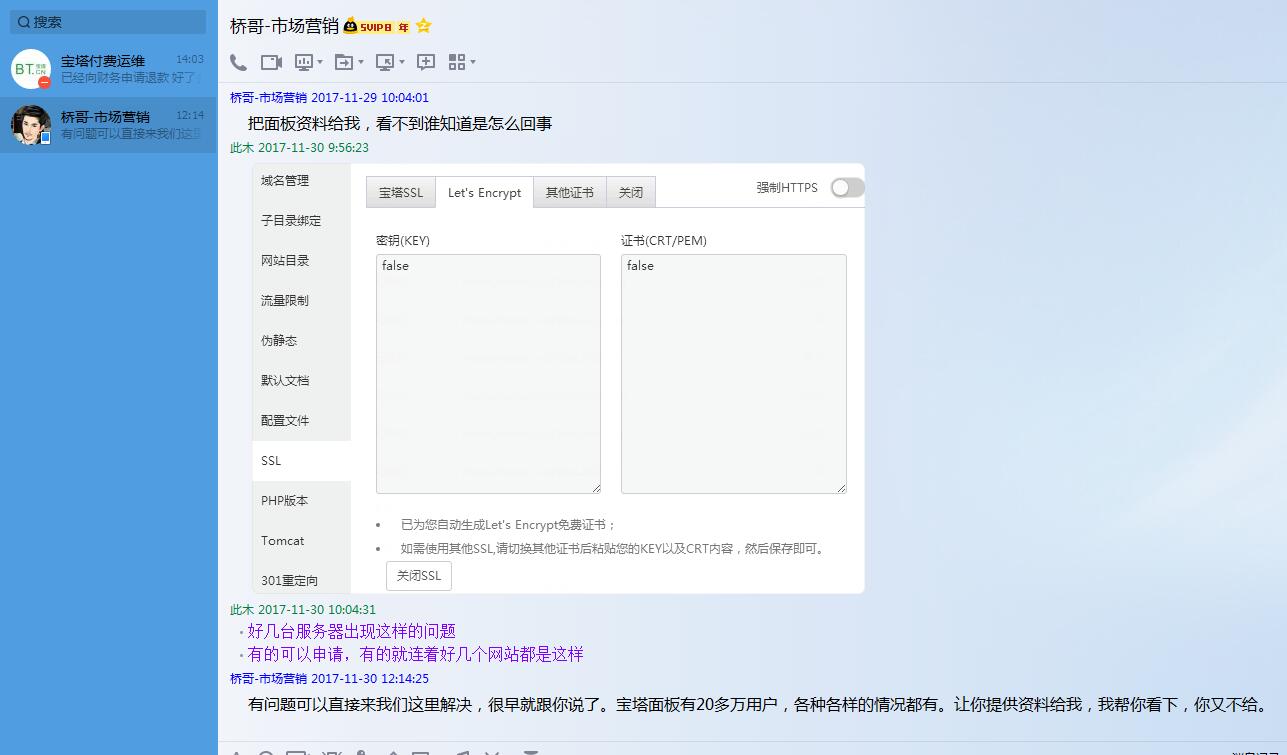Click the 关闭SSL button

pos(419,576)
